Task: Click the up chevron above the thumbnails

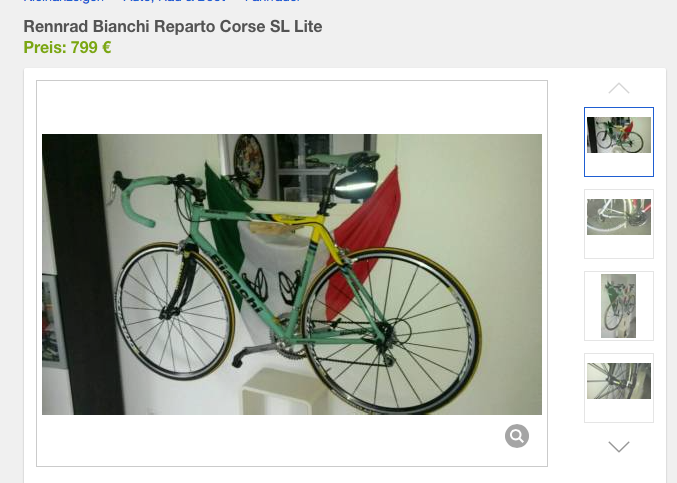Action: 619,88
